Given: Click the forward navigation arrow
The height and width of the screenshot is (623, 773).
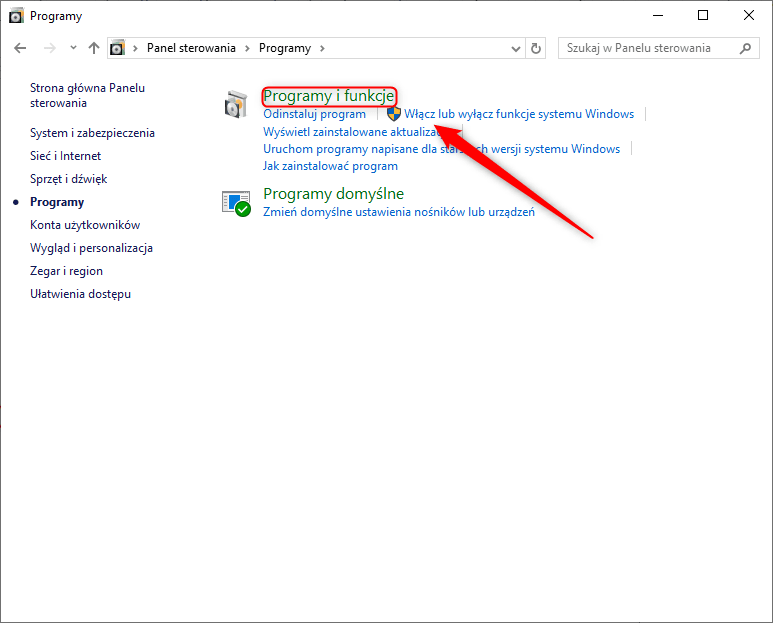Looking at the screenshot, I should (x=50, y=48).
